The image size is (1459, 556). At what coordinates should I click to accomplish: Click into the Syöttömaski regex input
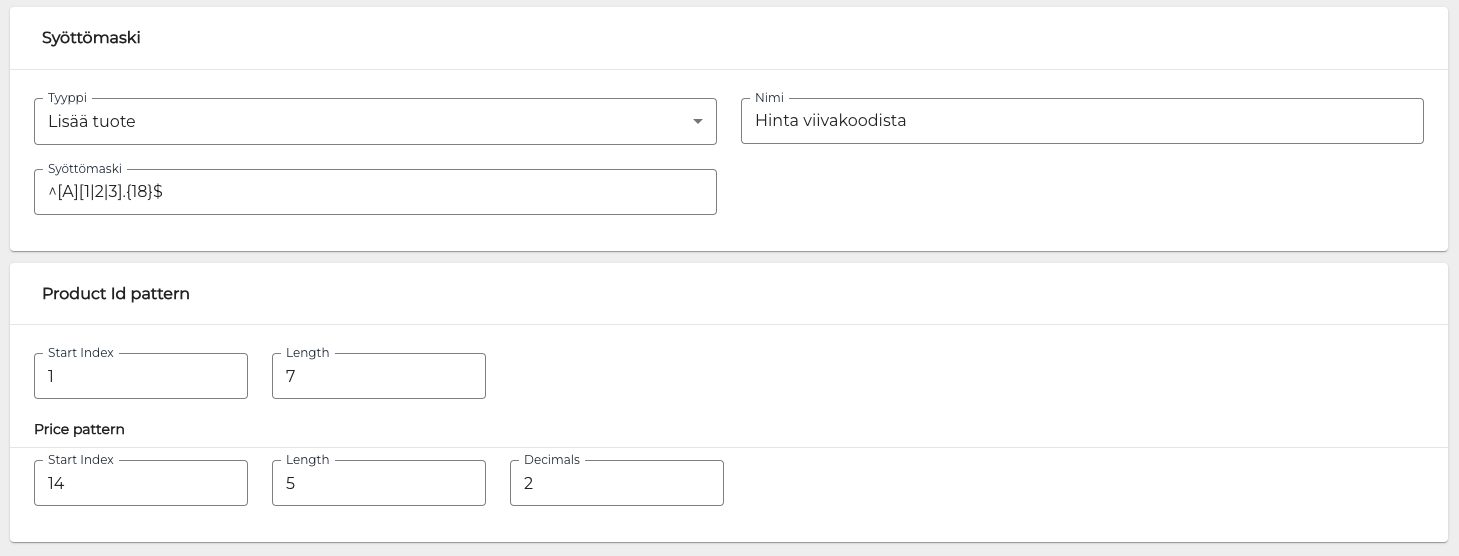[375, 192]
